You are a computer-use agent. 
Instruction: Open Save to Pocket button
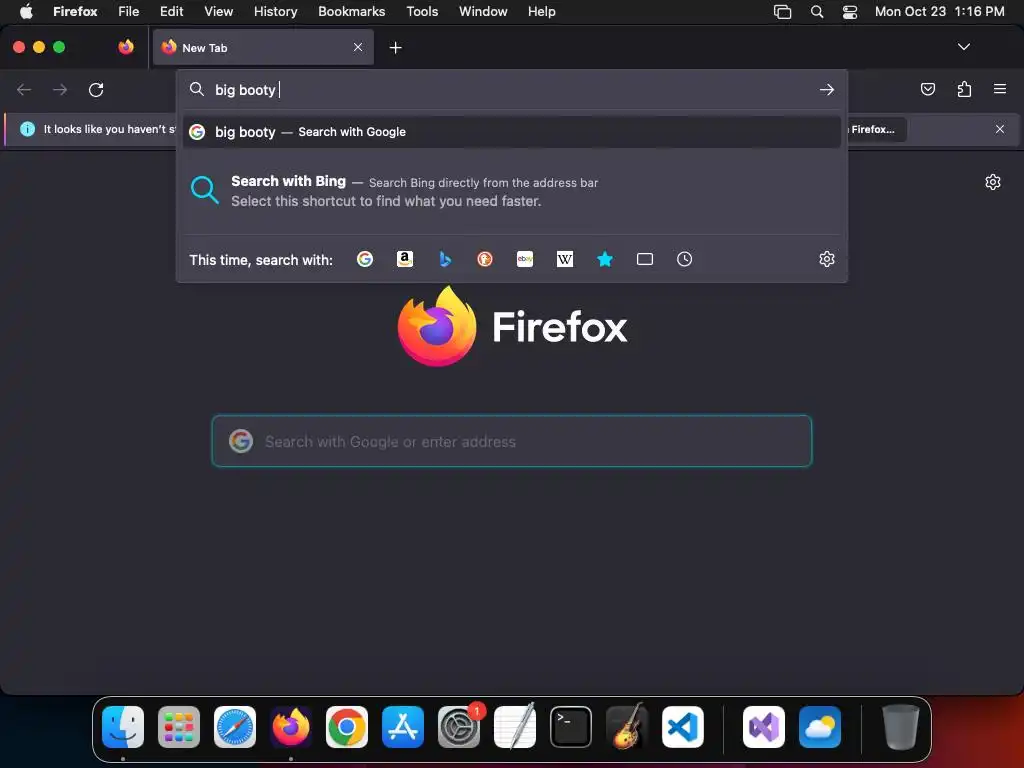pos(927,89)
